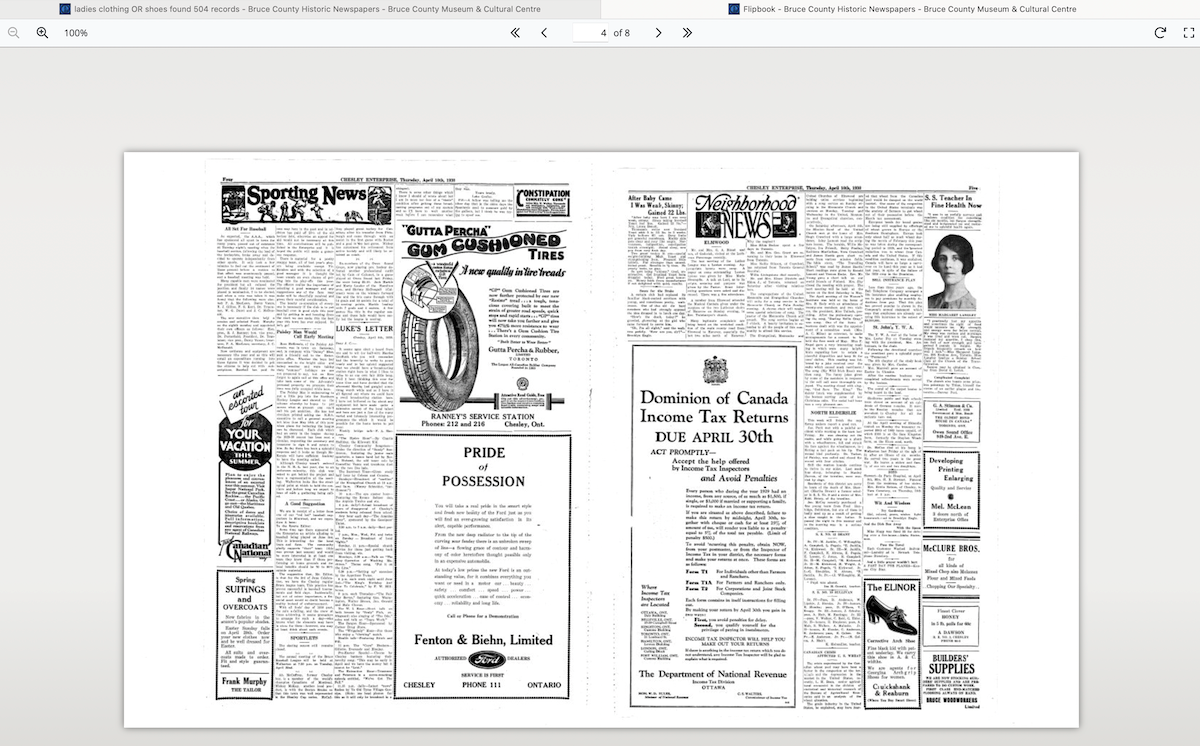
Task: Zoom in the flipbook view
Action: click(x=42, y=33)
